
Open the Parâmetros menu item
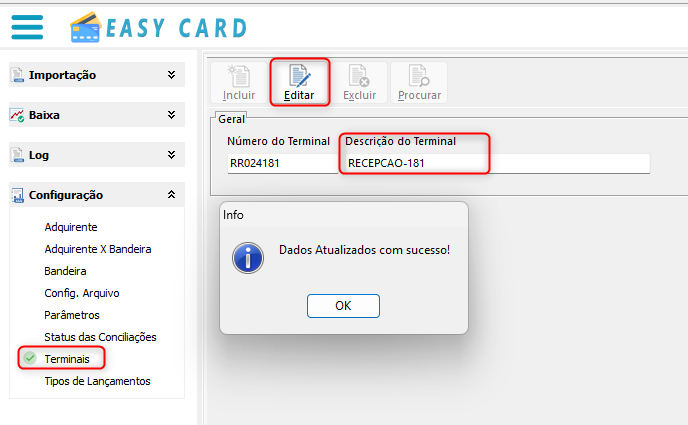pos(72,315)
